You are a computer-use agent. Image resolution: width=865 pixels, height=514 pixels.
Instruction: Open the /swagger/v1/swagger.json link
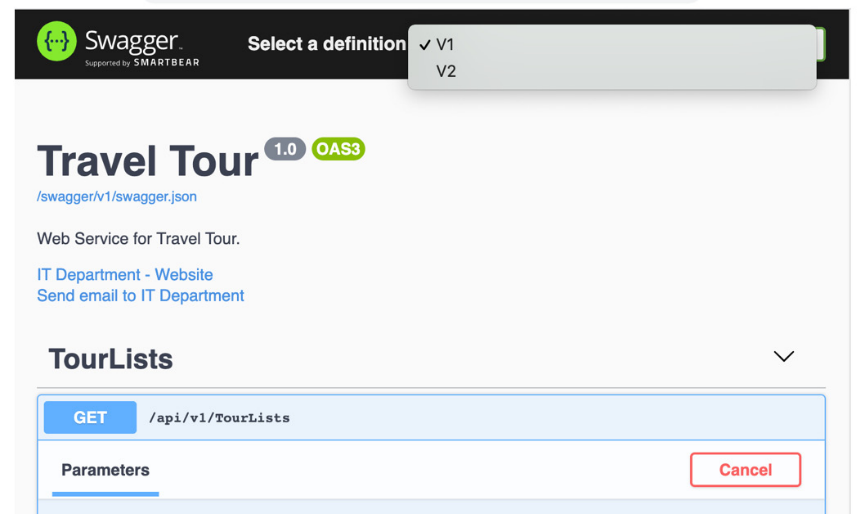(117, 197)
